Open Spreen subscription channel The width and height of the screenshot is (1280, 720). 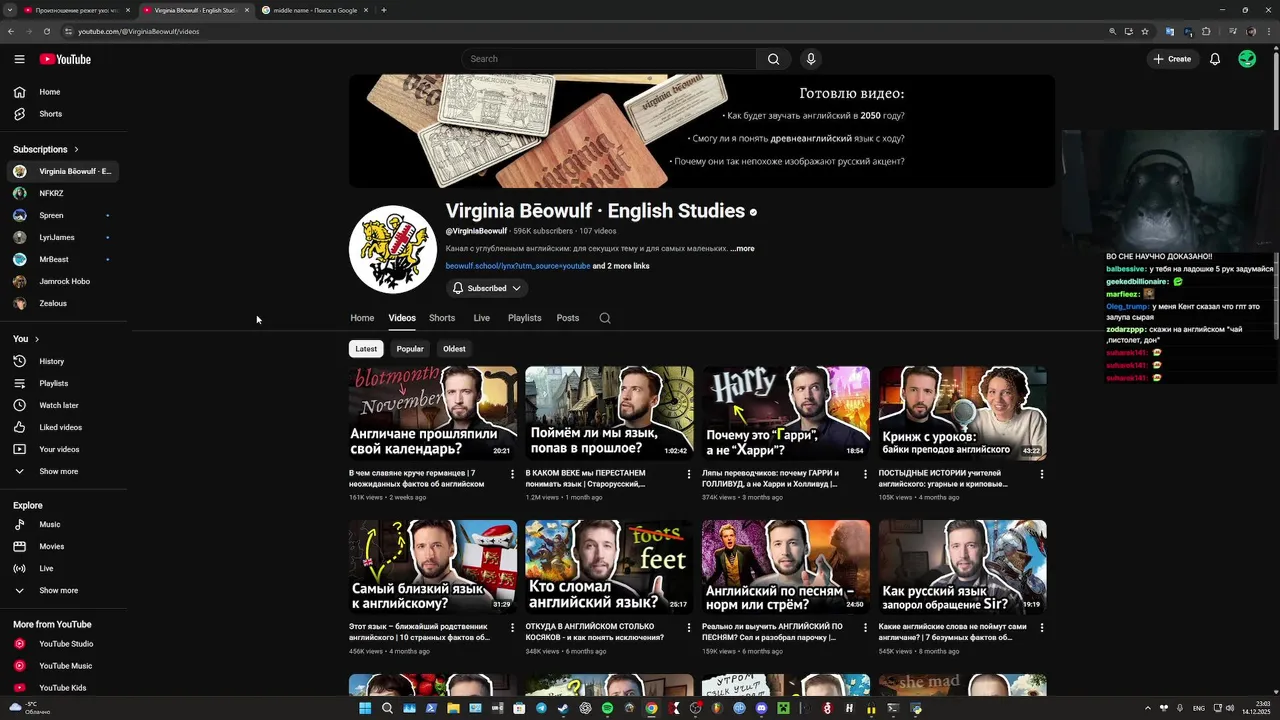tap(64, 215)
